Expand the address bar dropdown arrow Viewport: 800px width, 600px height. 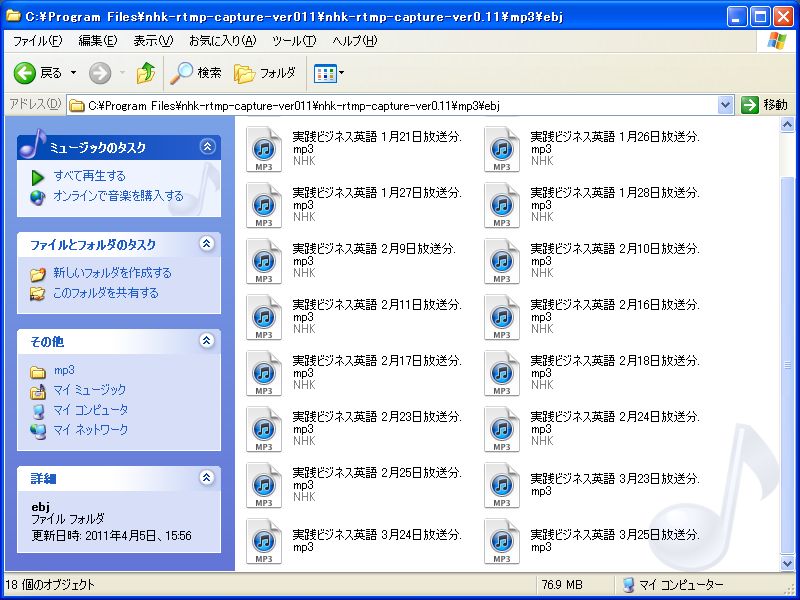pyautogui.click(x=725, y=106)
